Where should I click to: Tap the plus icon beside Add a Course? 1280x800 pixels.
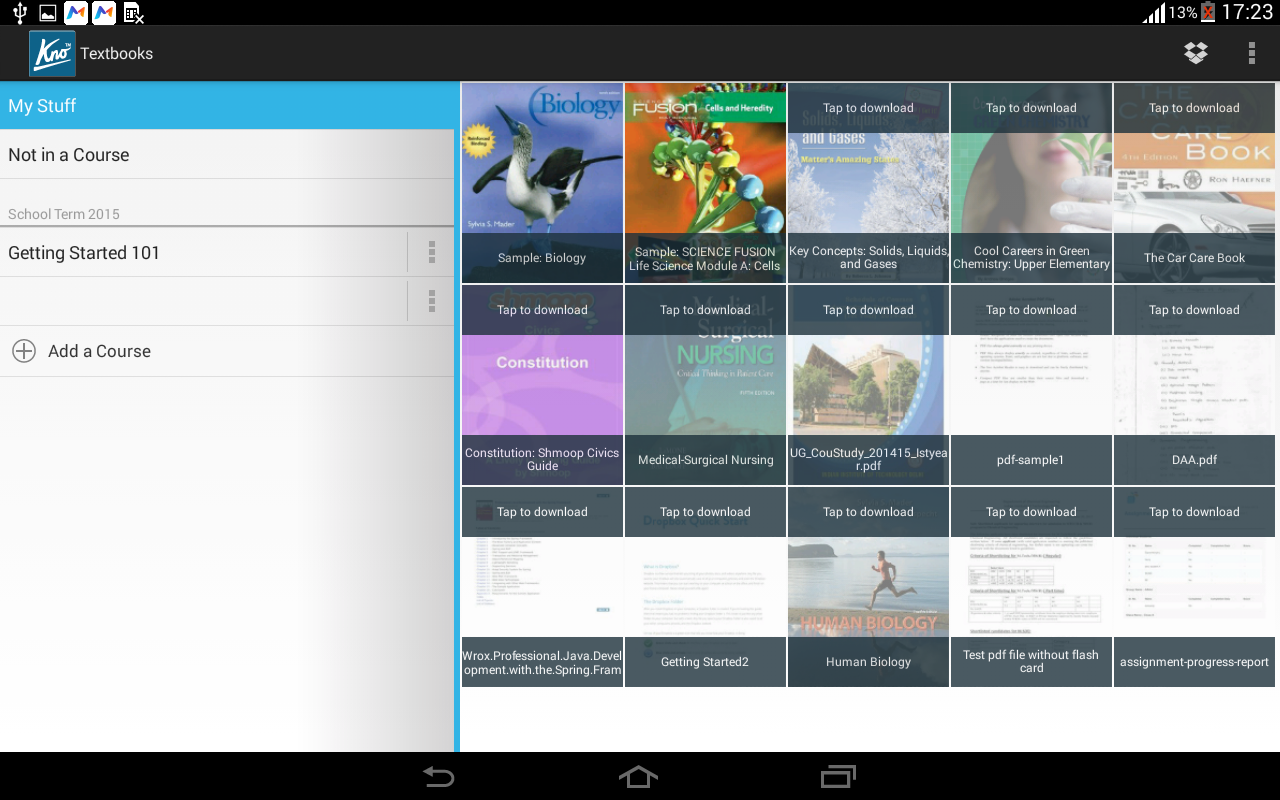(23, 351)
